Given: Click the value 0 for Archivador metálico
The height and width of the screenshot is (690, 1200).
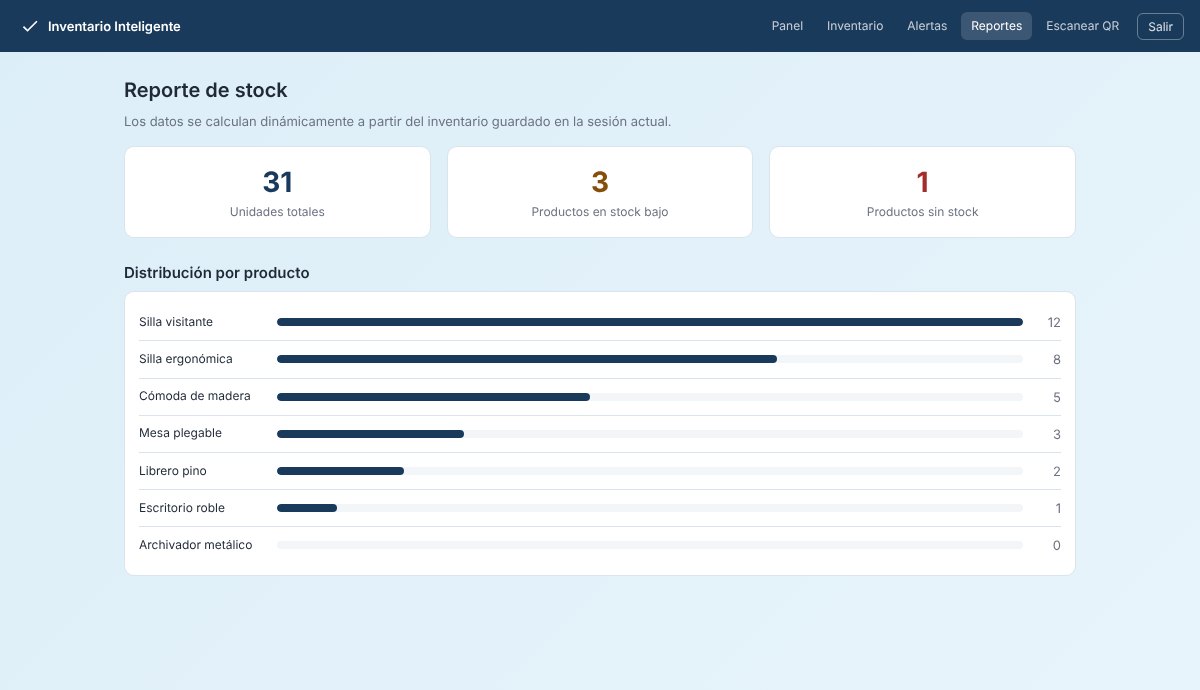Looking at the screenshot, I should click(1057, 545).
